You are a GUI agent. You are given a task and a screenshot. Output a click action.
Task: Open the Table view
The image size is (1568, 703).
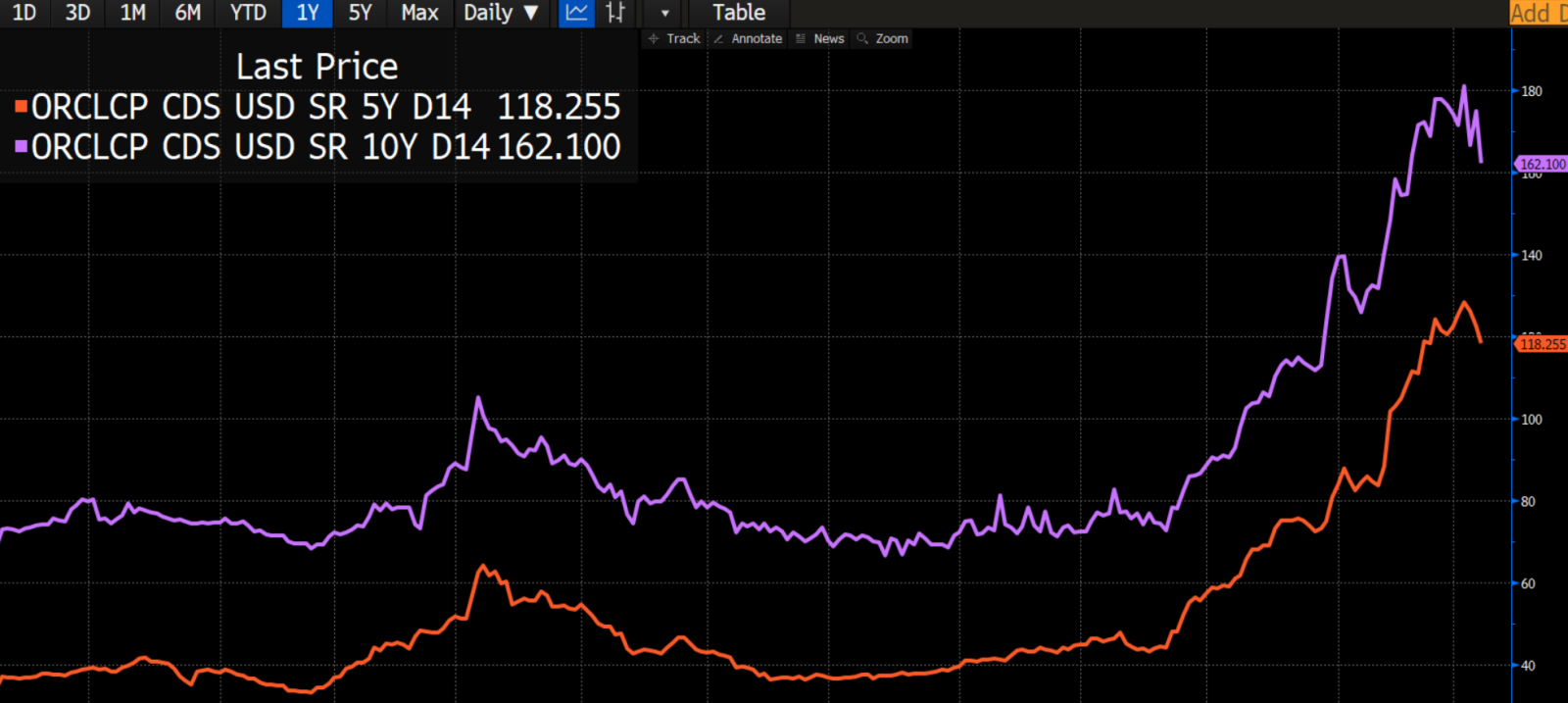pos(739,13)
